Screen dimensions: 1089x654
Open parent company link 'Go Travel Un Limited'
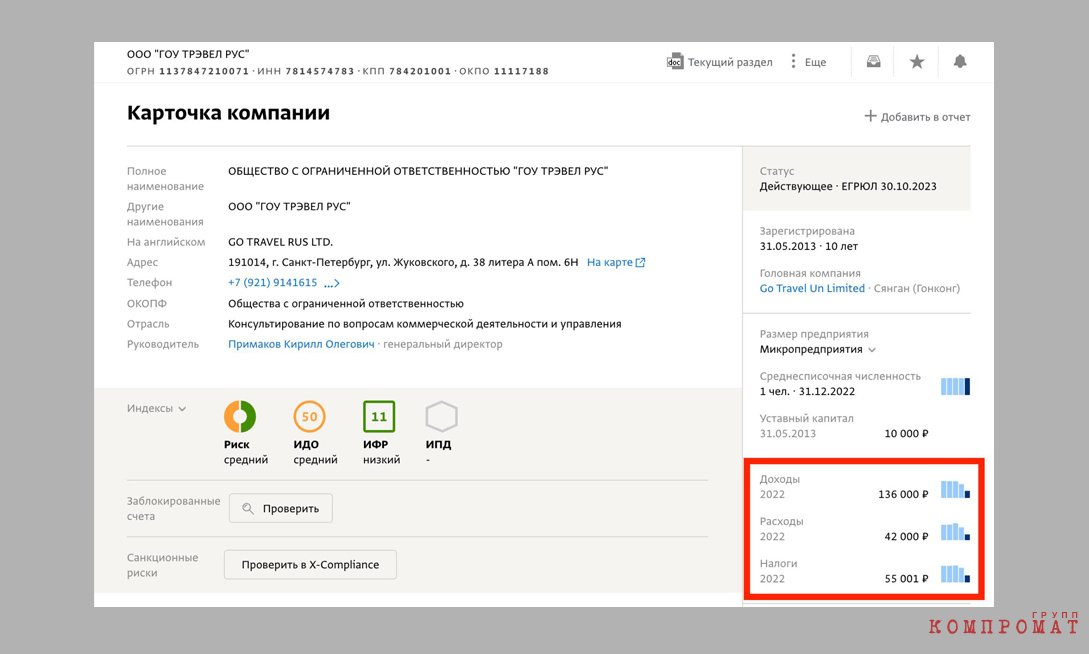(x=812, y=288)
